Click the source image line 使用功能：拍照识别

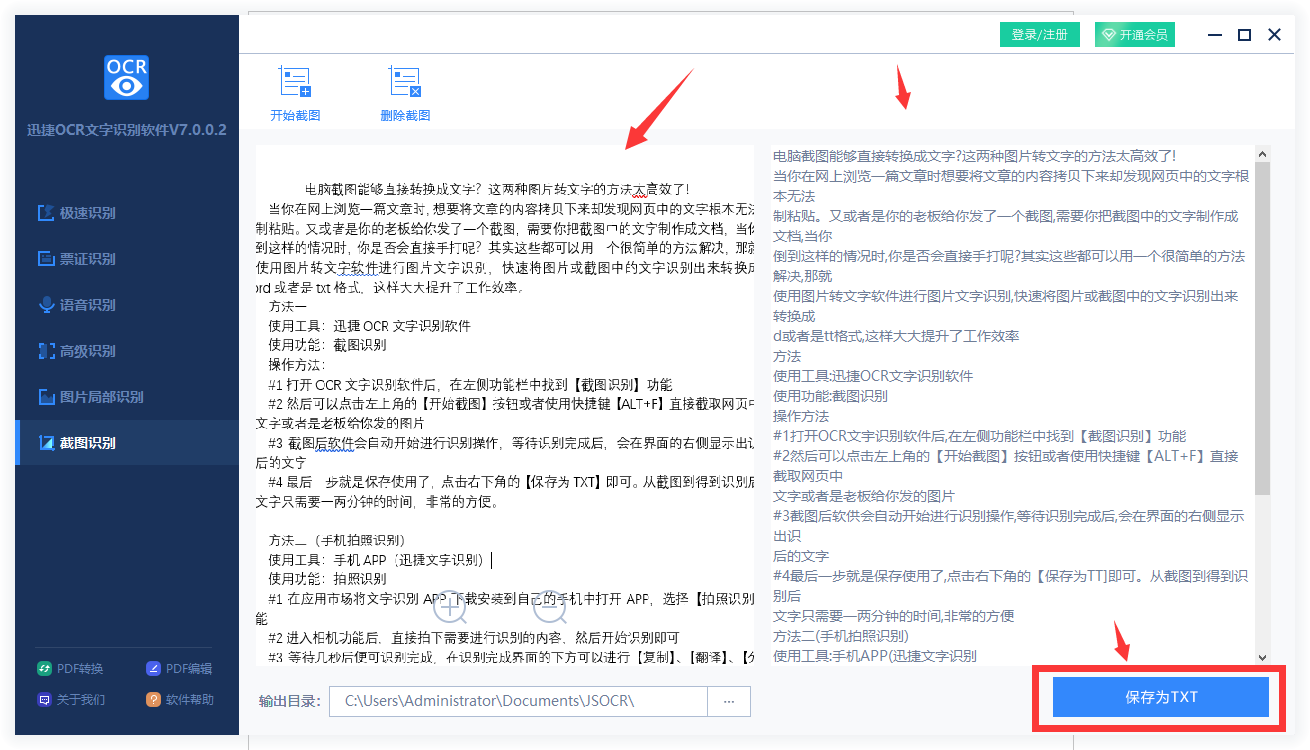coord(327,579)
